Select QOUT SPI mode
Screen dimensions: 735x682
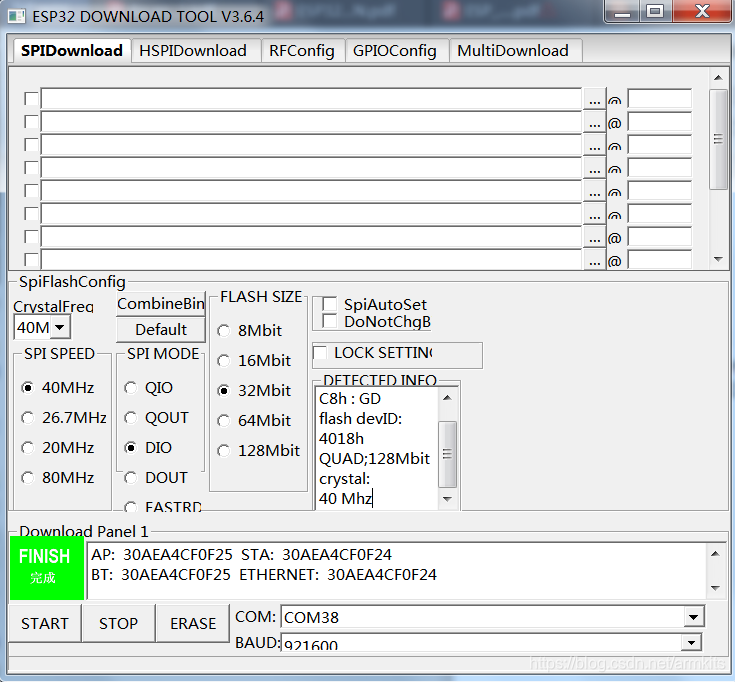130,418
